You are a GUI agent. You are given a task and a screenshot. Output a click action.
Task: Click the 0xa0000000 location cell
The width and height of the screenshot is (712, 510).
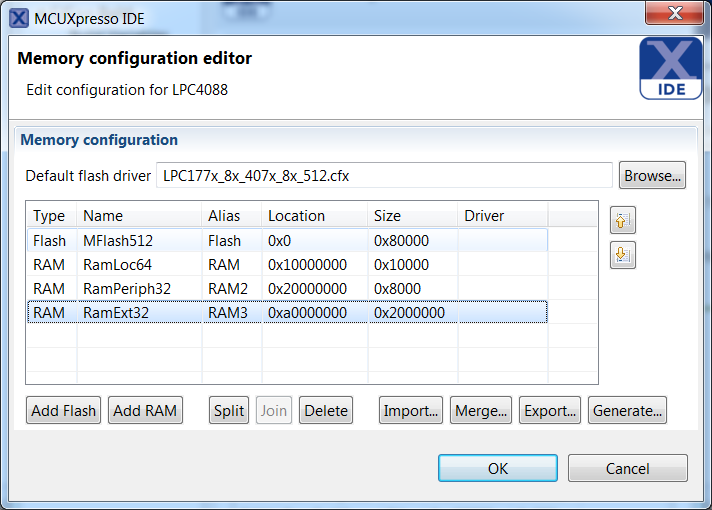[315, 312]
